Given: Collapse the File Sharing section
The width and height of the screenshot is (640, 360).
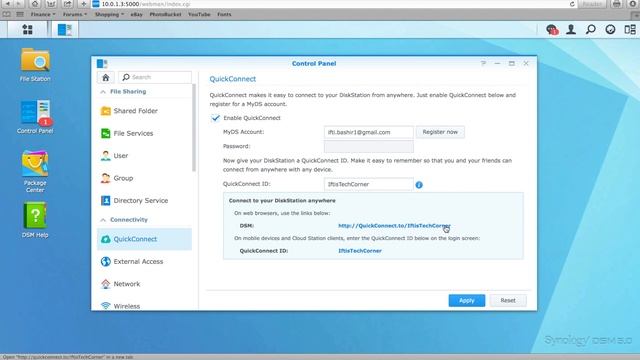Looking at the screenshot, I should (x=103, y=92).
